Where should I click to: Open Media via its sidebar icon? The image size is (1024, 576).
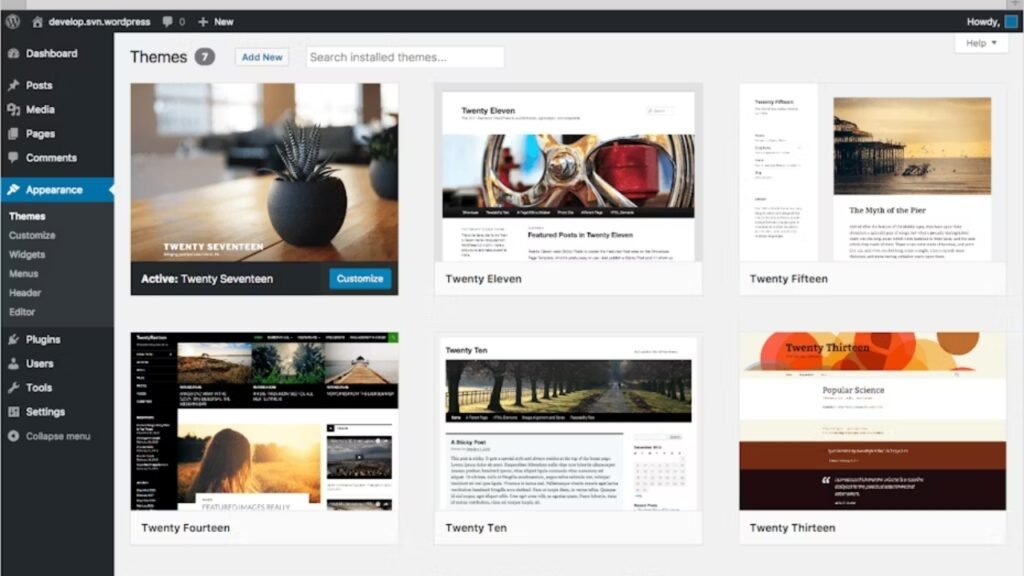[13, 110]
